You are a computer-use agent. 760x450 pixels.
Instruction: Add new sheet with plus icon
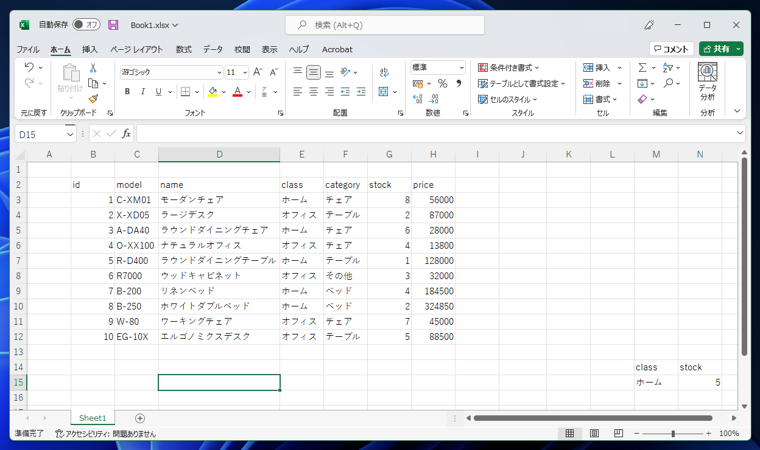140,418
